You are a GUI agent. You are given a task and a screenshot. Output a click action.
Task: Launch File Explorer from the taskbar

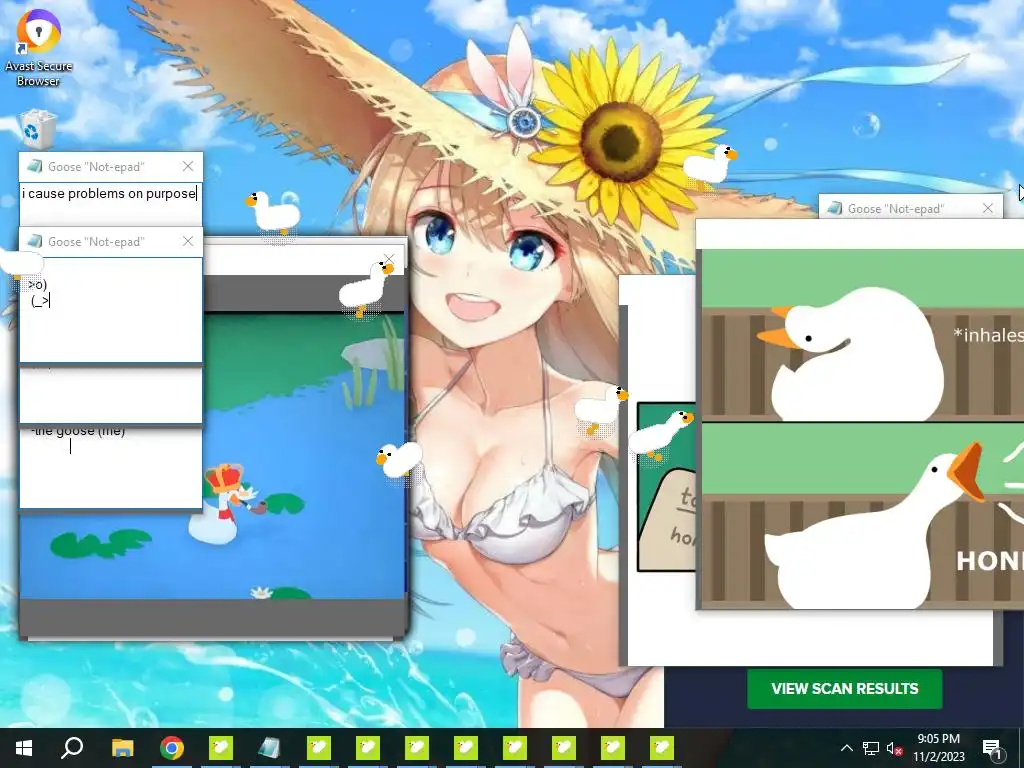click(x=122, y=748)
